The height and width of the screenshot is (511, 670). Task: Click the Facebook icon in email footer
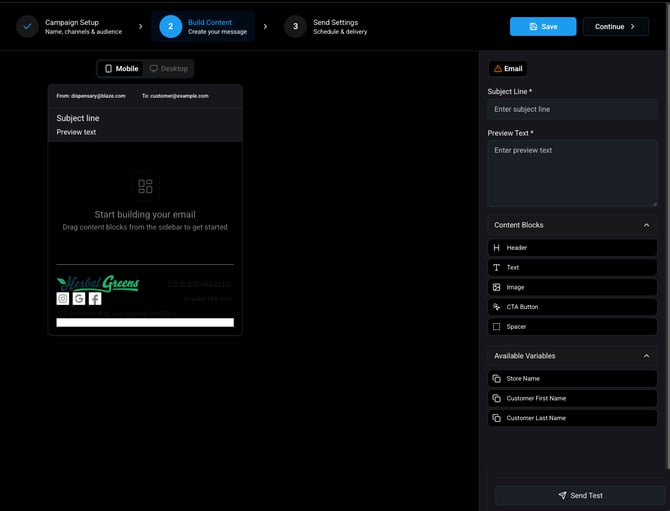95,299
